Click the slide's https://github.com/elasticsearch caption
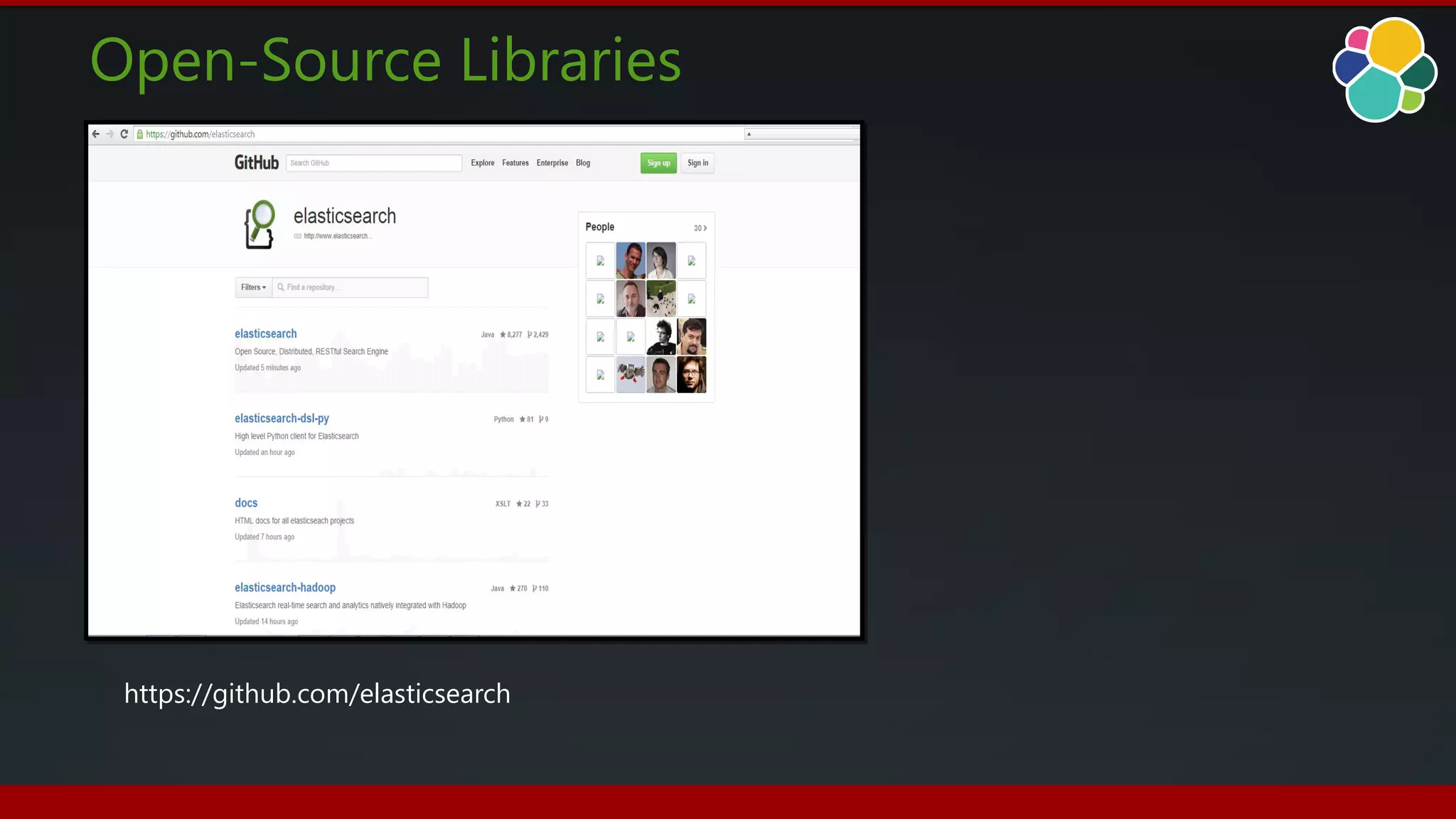This screenshot has height=819, width=1456. pyautogui.click(x=317, y=694)
